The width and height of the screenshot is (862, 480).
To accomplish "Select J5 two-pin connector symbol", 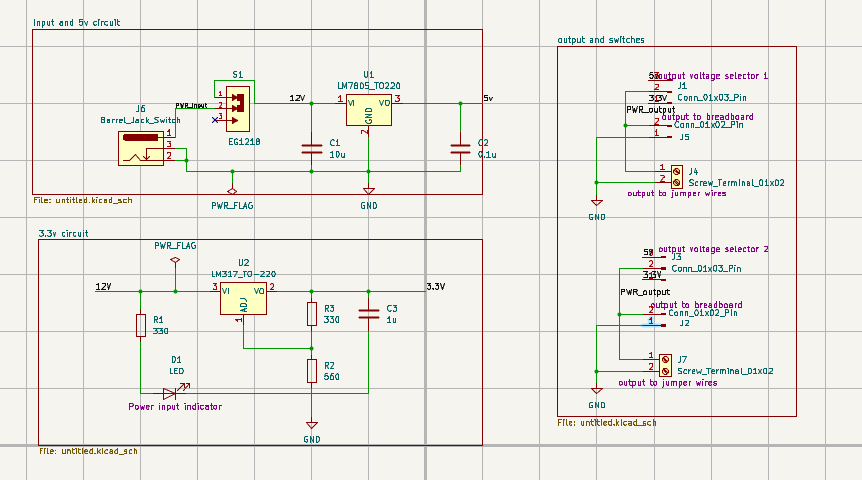I will coord(660,130).
